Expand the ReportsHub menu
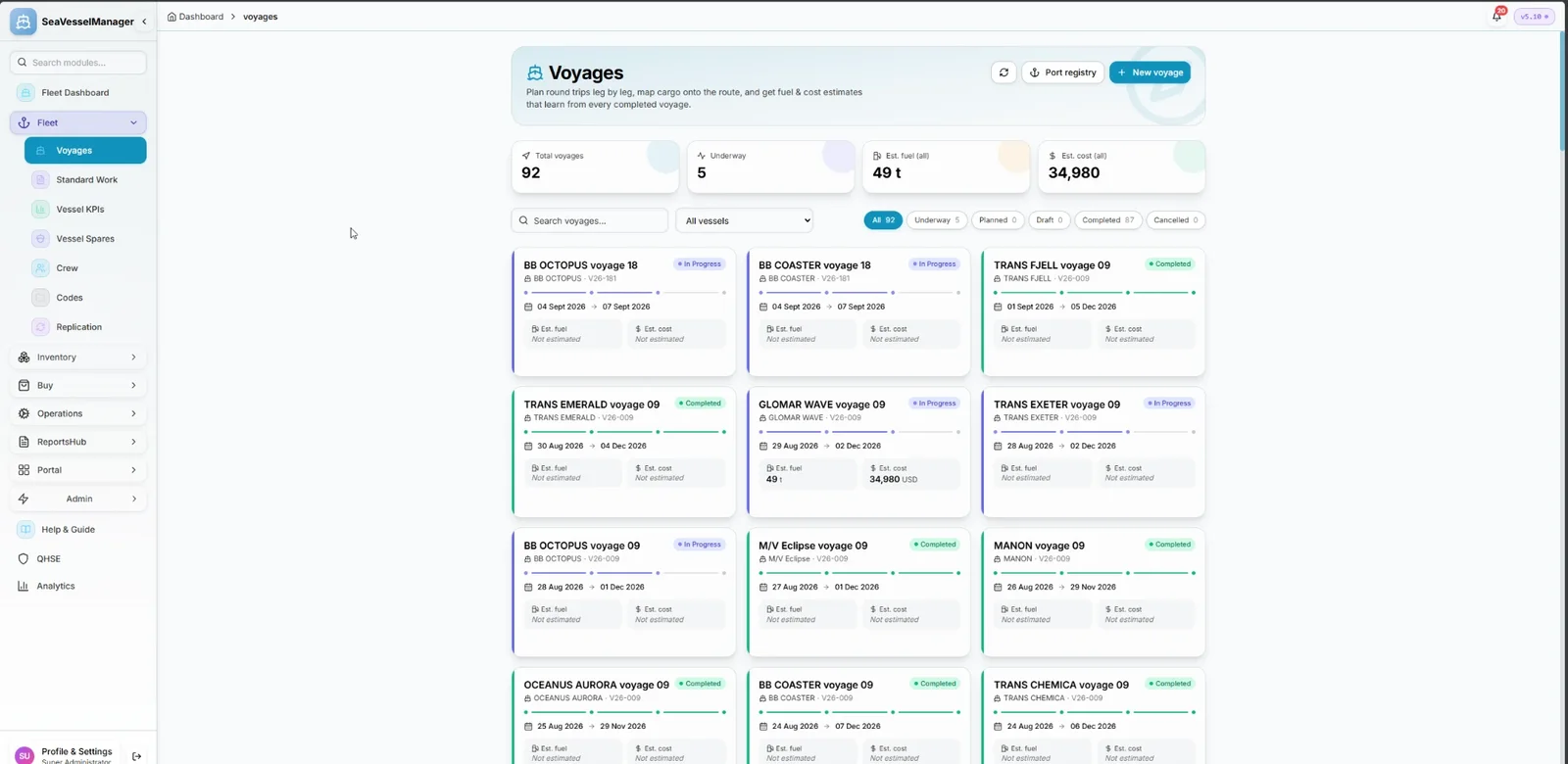This screenshot has height=764, width=1568. pyautogui.click(x=78, y=442)
